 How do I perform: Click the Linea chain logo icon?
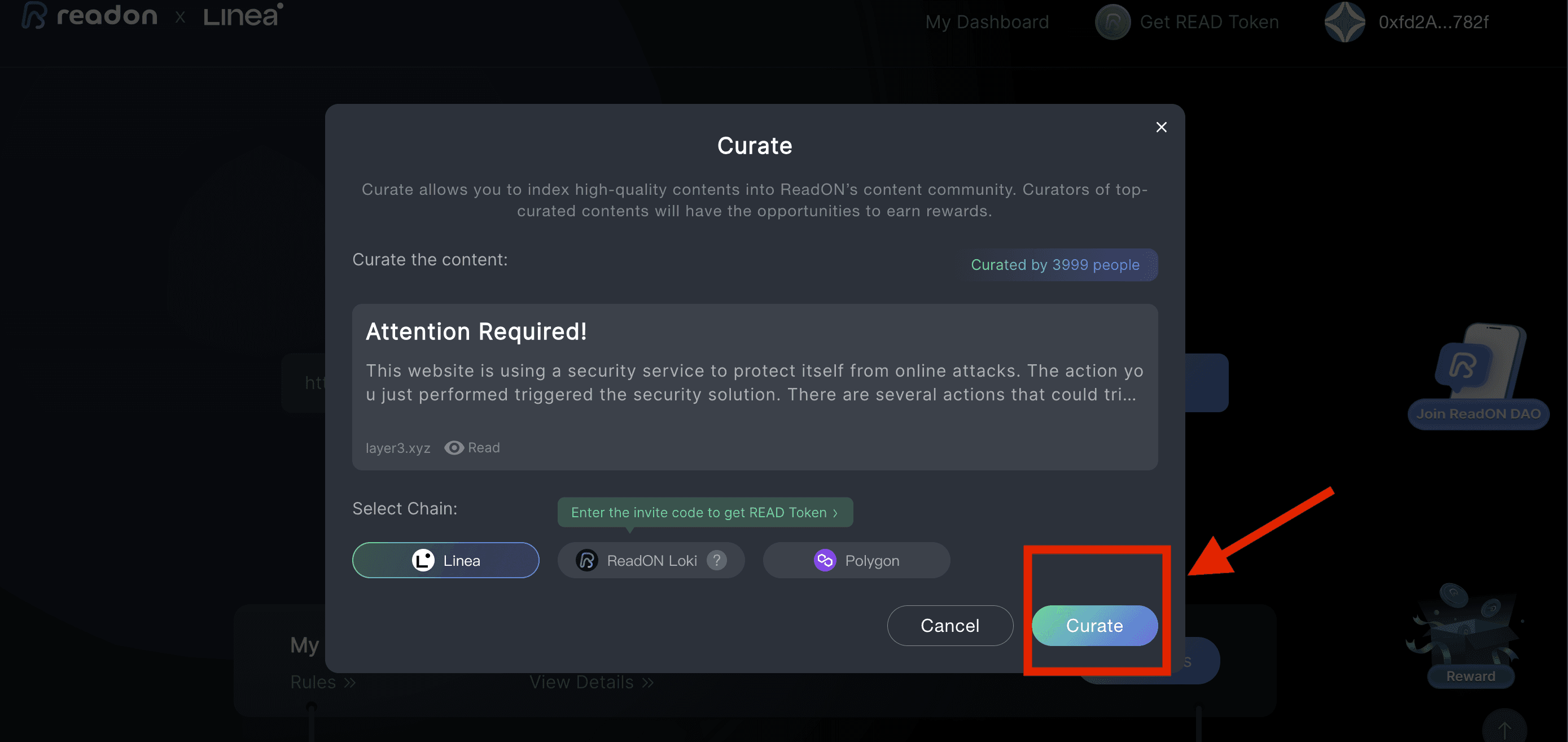423,560
